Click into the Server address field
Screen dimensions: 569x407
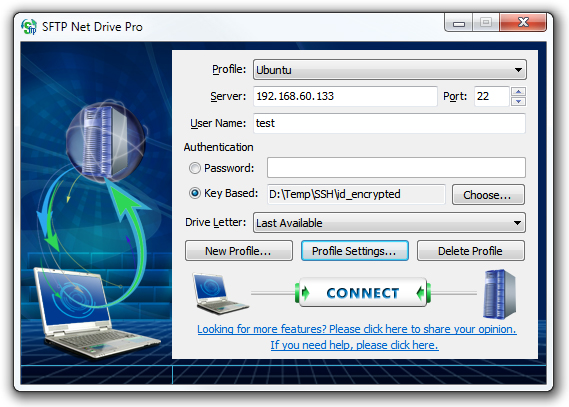pyautogui.click(x=345, y=96)
